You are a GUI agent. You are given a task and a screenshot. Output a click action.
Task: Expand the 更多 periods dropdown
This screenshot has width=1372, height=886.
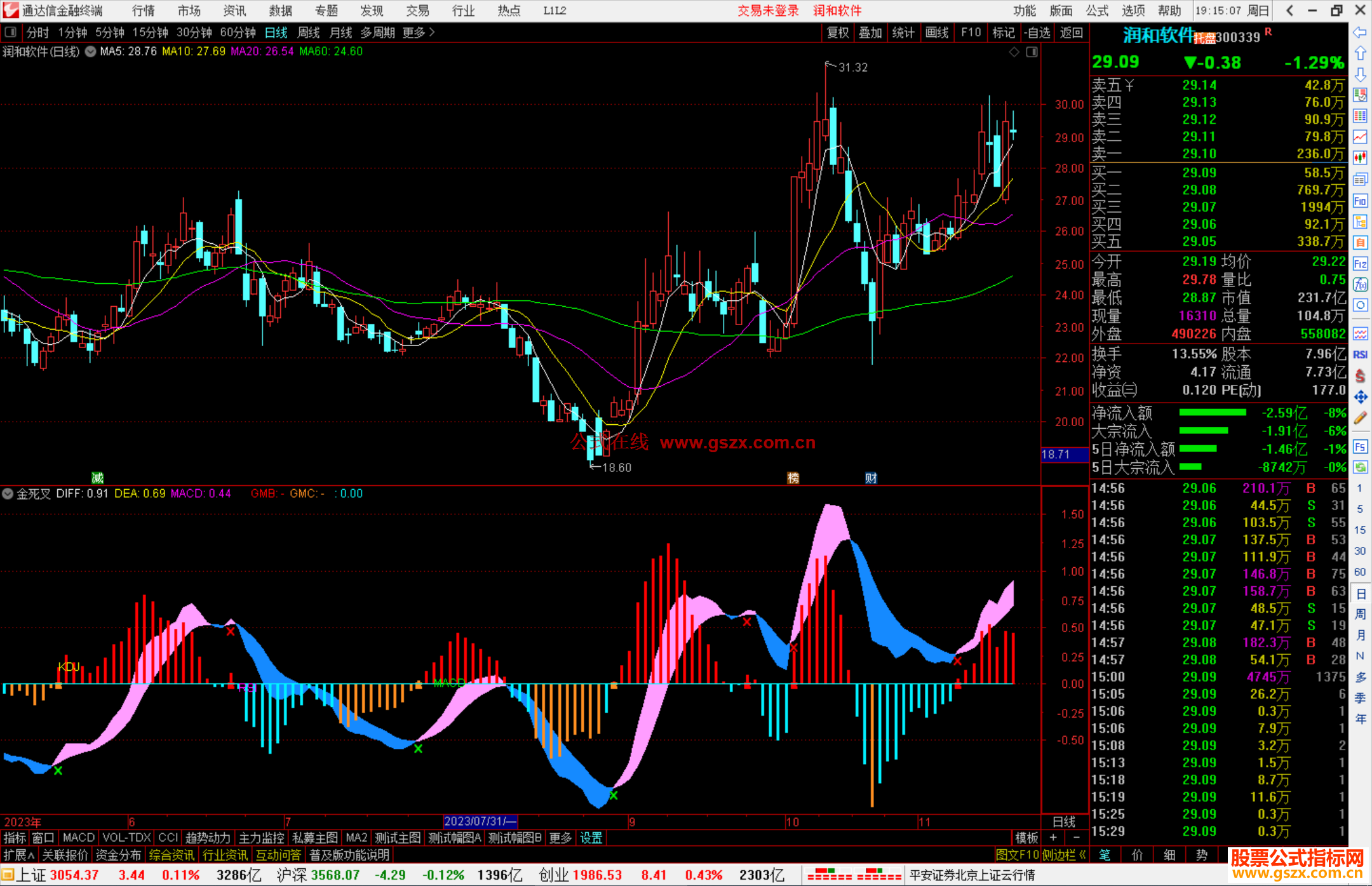point(418,32)
